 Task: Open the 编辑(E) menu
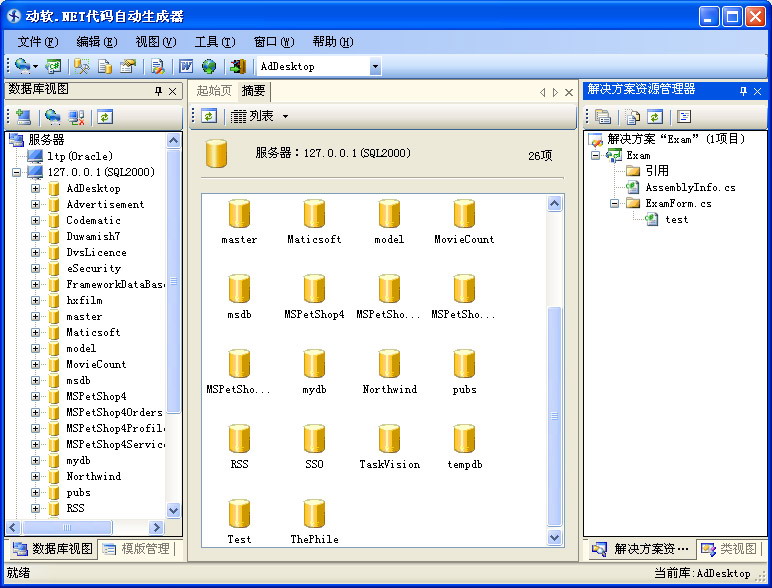coord(97,42)
